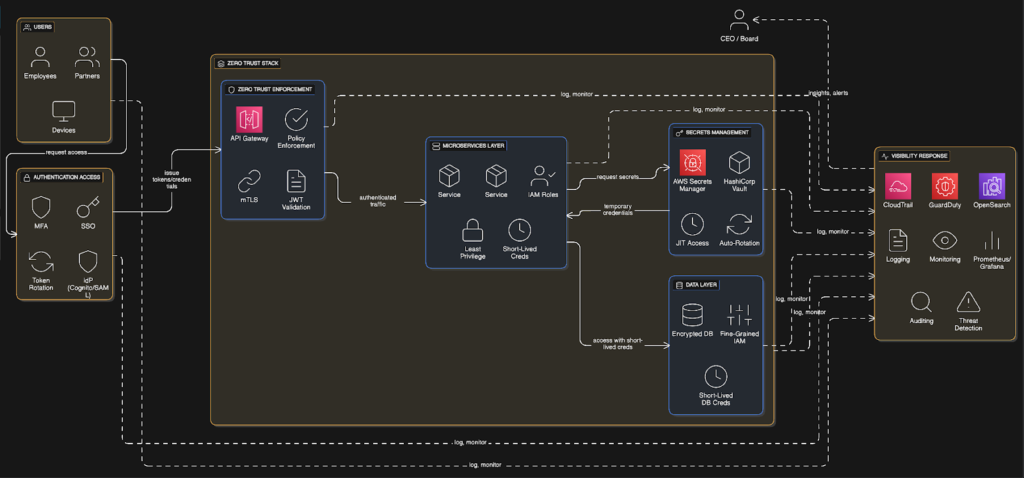Select the Fine-Grained IAM sliders icon

[739, 316]
